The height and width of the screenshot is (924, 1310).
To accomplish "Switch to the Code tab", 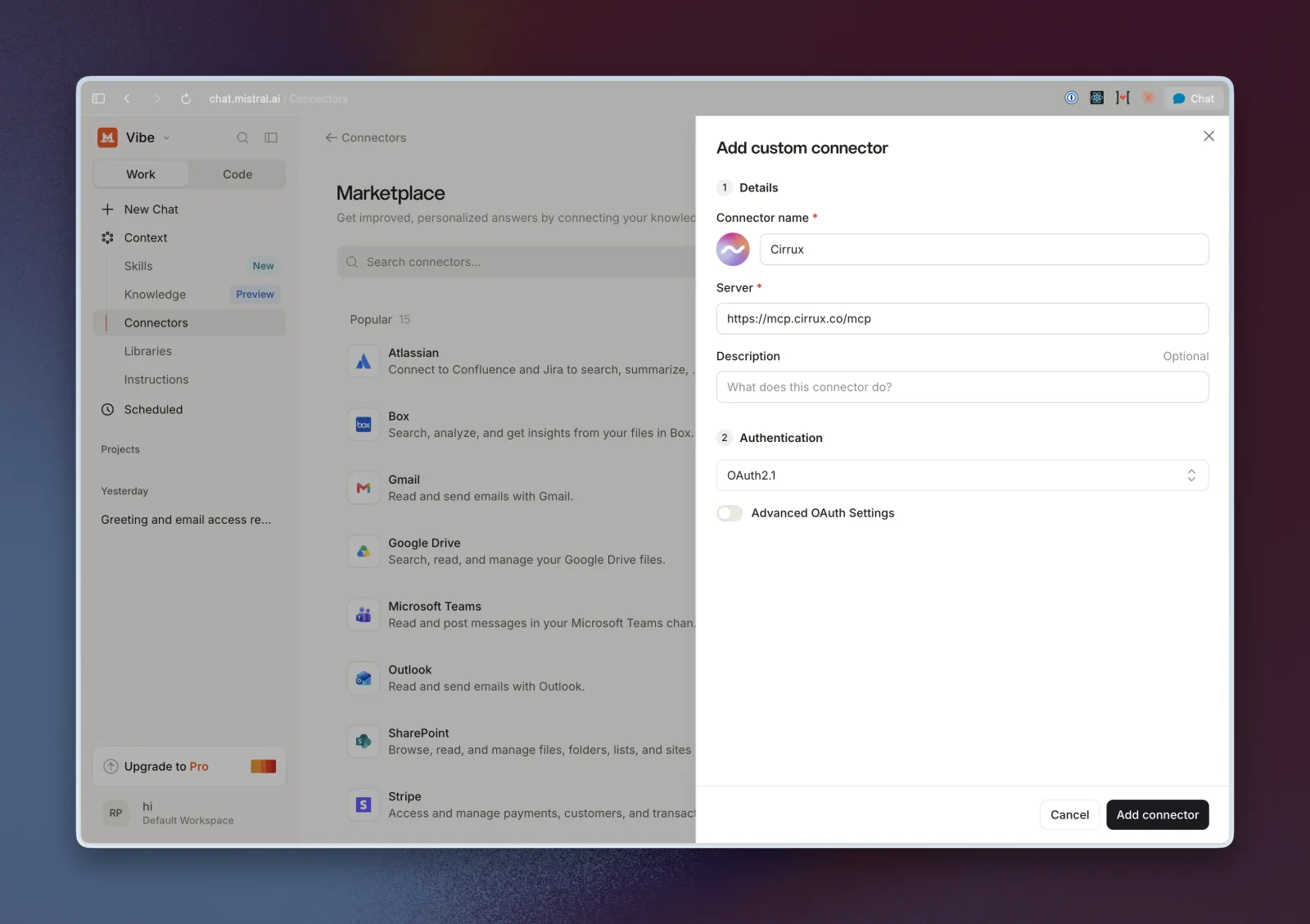I will [x=237, y=174].
